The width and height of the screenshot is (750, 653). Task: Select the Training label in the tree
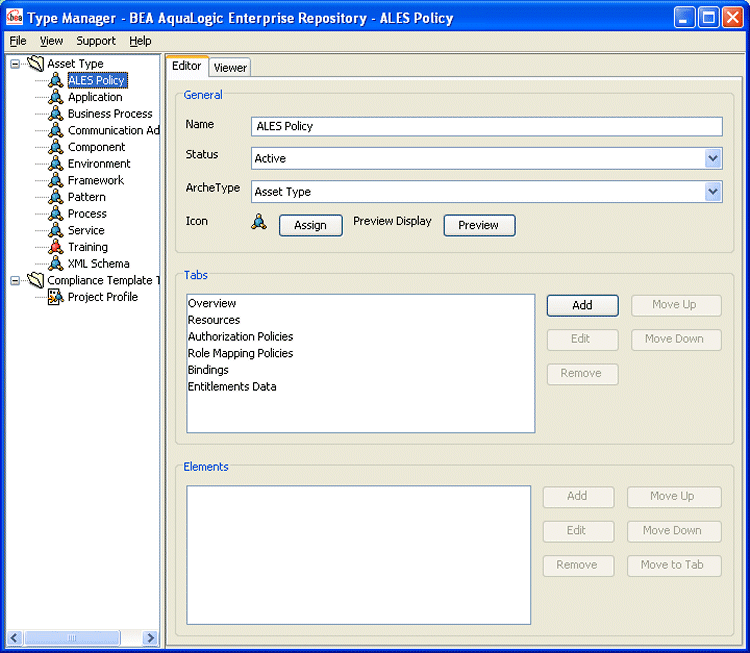tap(88, 247)
